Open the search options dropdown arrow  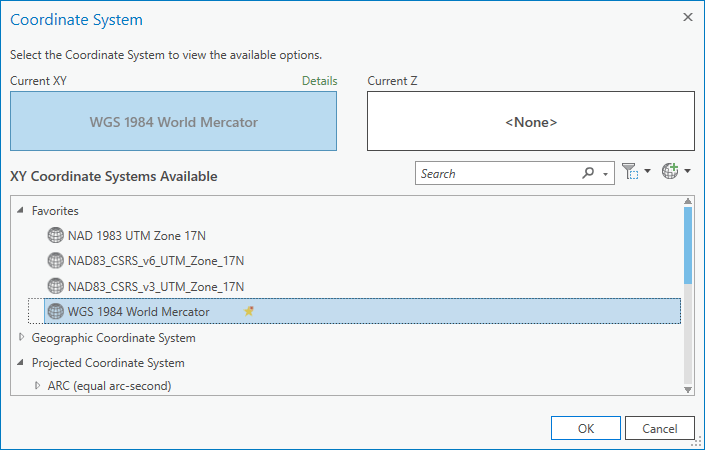click(606, 174)
